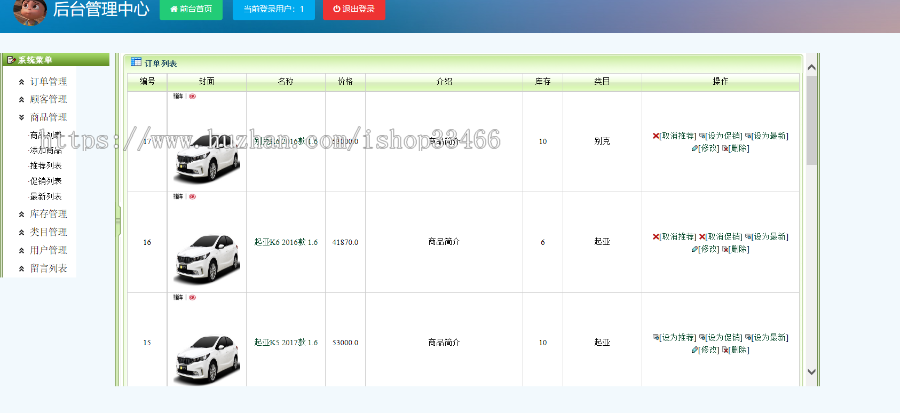Click the delete icon in item 16's row
Image resolution: width=900 pixels, height=413 pixels.
[x=724, y=249]
